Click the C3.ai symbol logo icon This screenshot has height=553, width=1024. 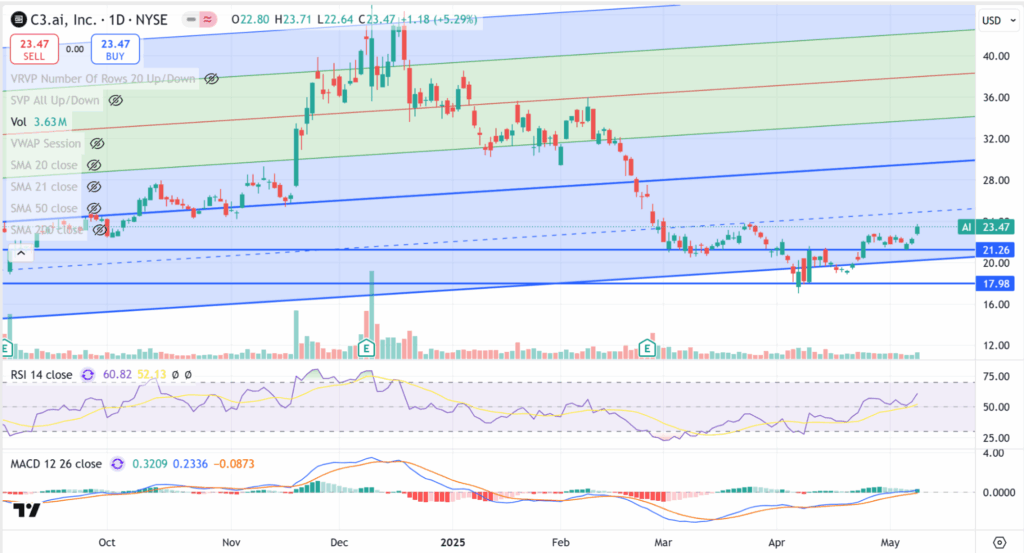point(19,20)
